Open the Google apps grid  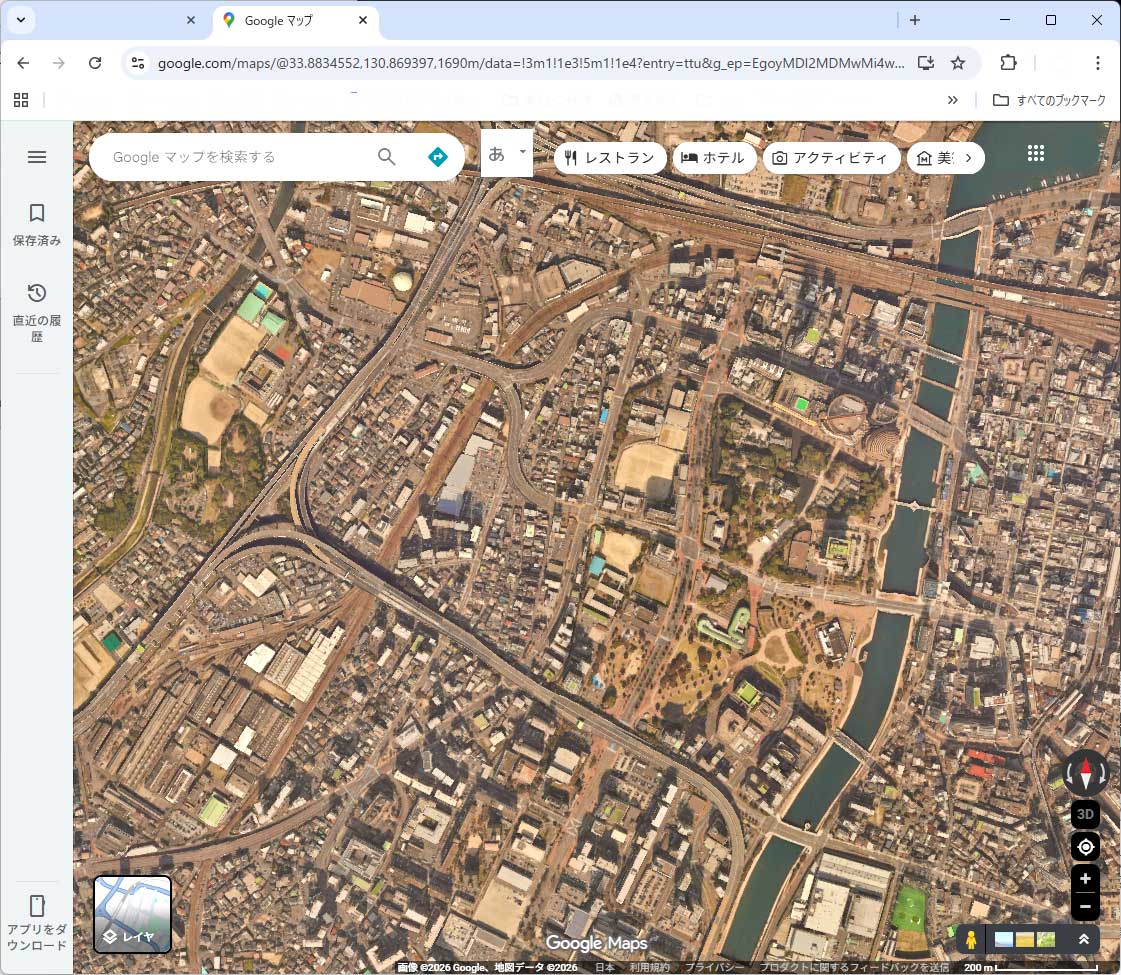pos(1036,153)
